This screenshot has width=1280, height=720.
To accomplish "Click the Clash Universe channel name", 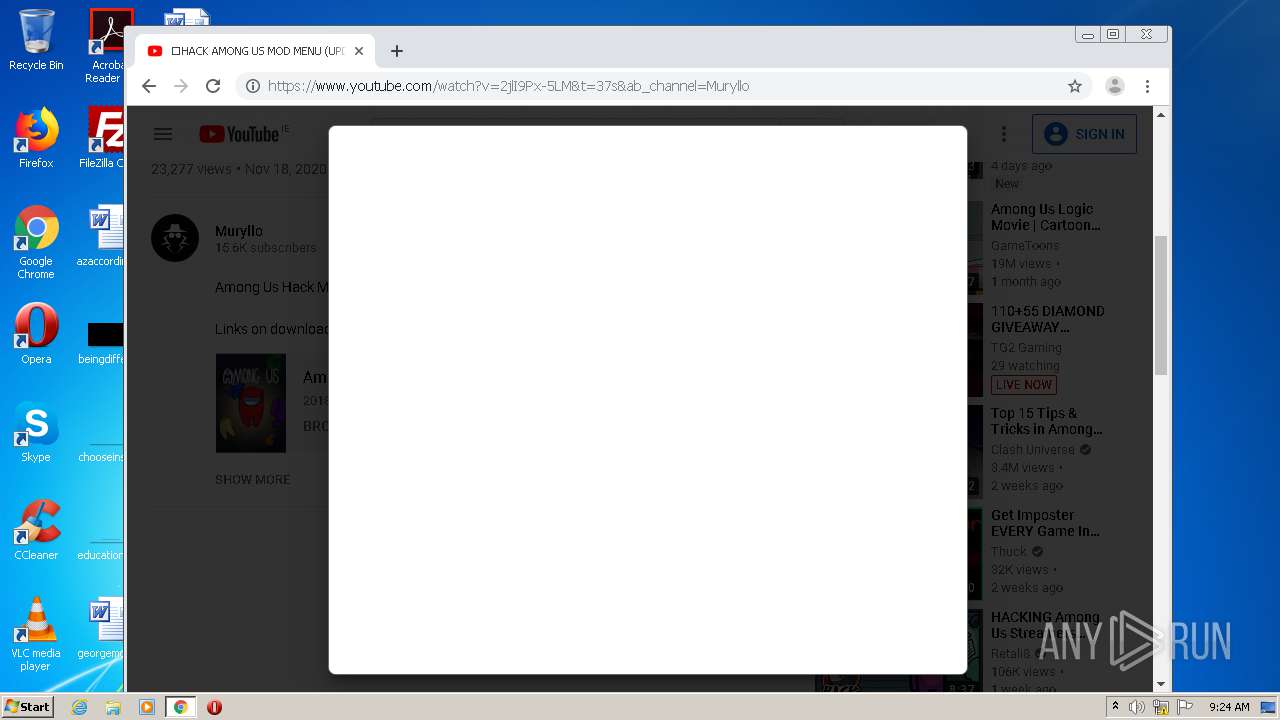I will tap(1033, 449).
